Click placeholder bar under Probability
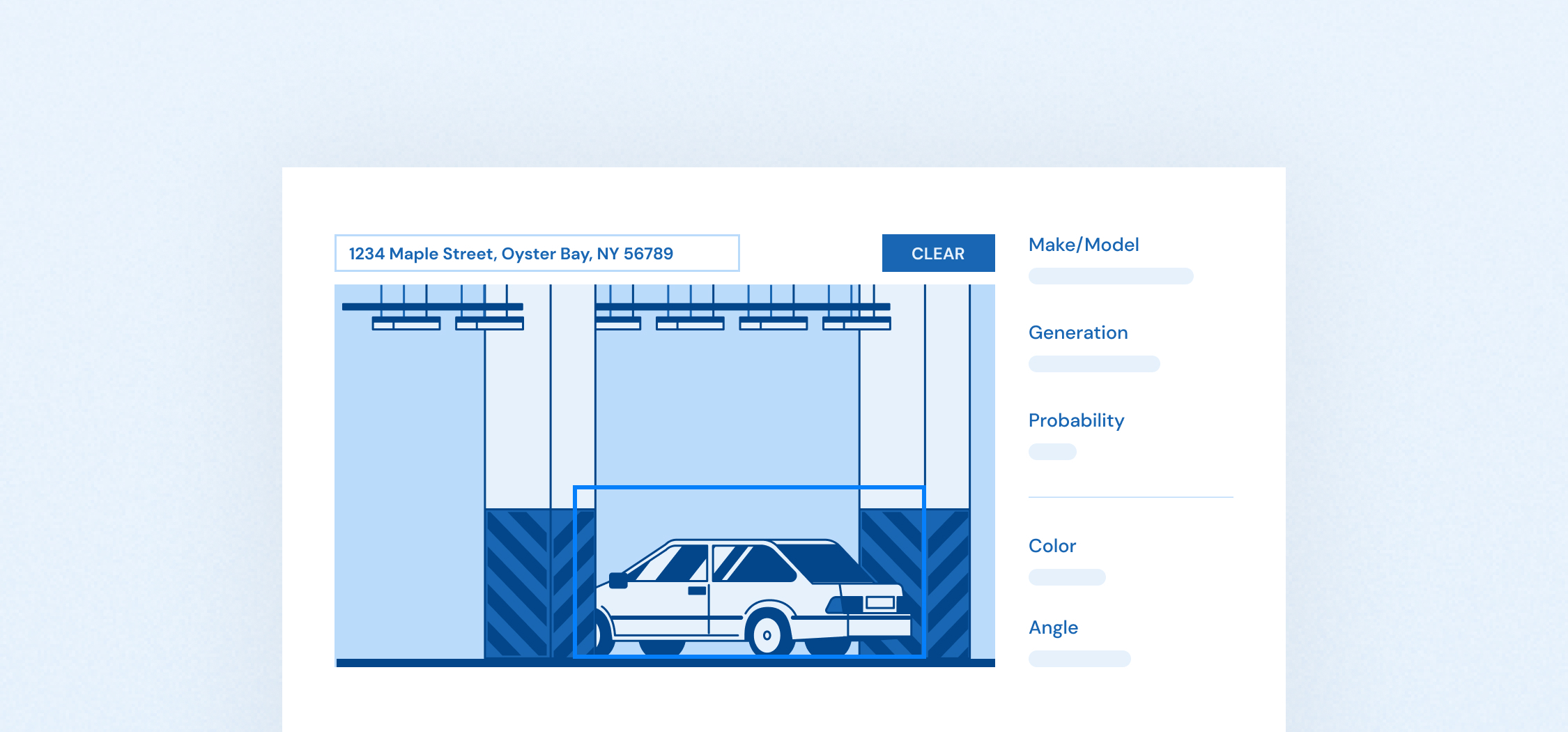Screen dimensions: 1568x732 1052,452
